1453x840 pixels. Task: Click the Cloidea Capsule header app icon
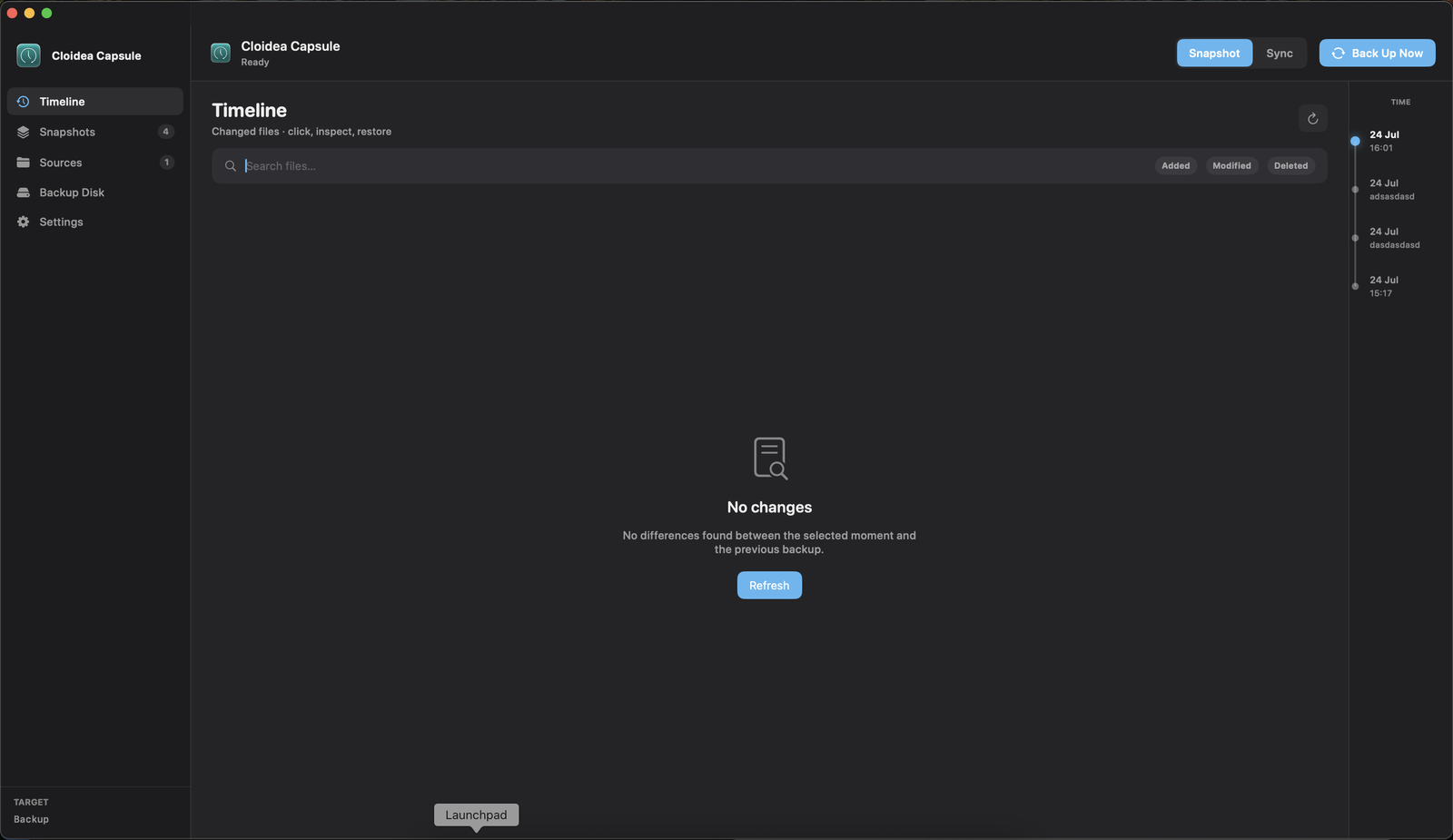221,53
